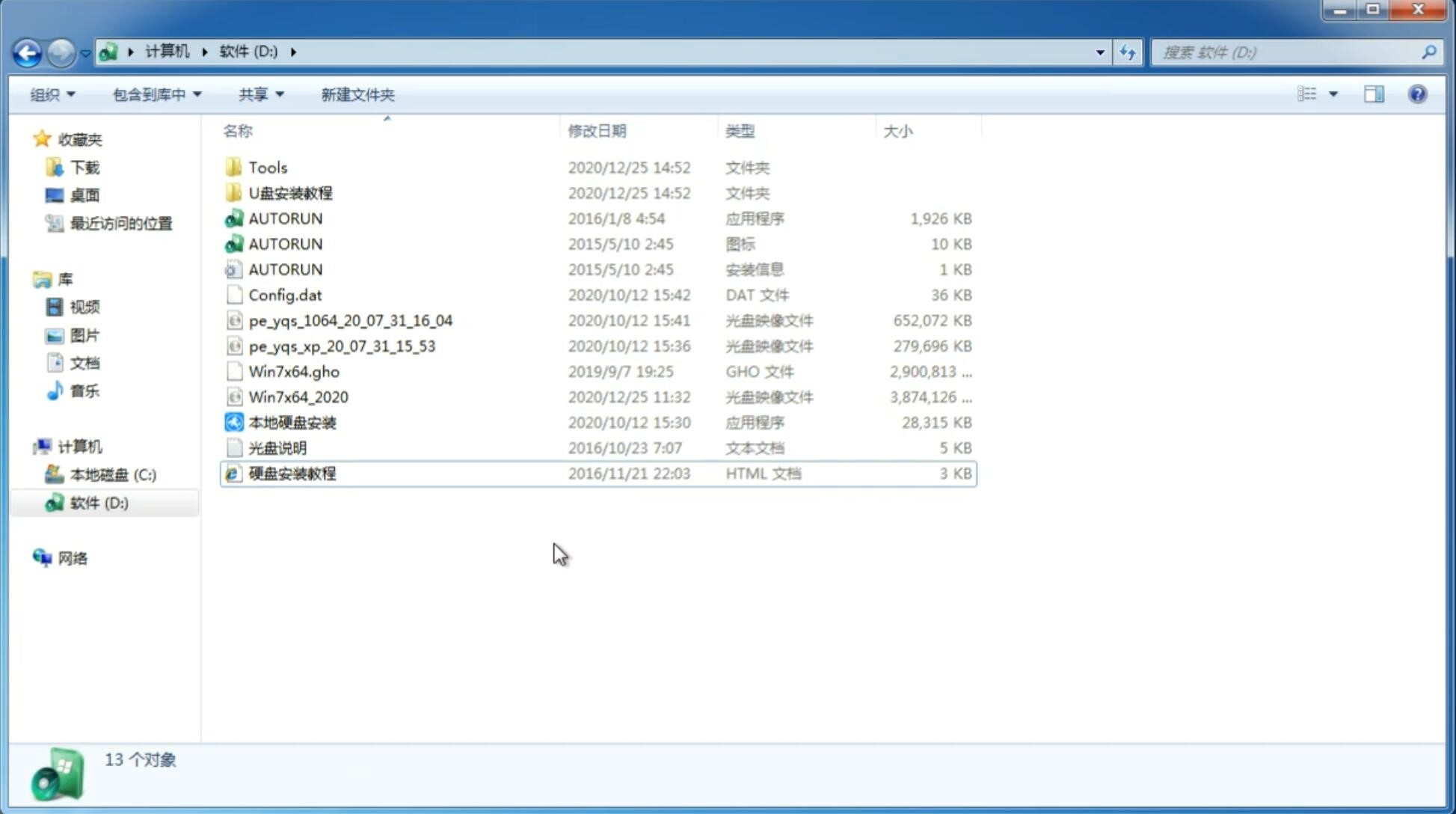The height and width of the screenshot is (814, 1456).
Task: Open Win7x64_2020 disc image file
Action: pos(298,397)
